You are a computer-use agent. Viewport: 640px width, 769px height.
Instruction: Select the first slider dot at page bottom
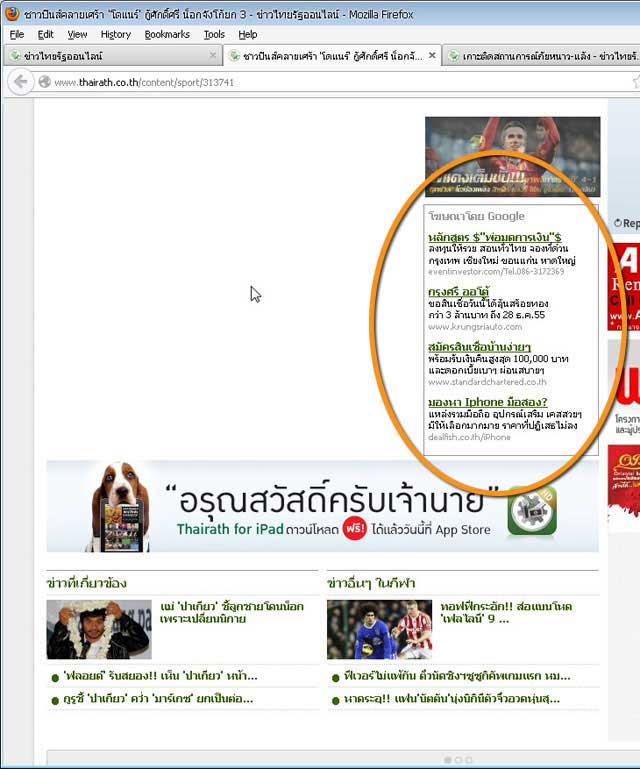tap(447, 760)
